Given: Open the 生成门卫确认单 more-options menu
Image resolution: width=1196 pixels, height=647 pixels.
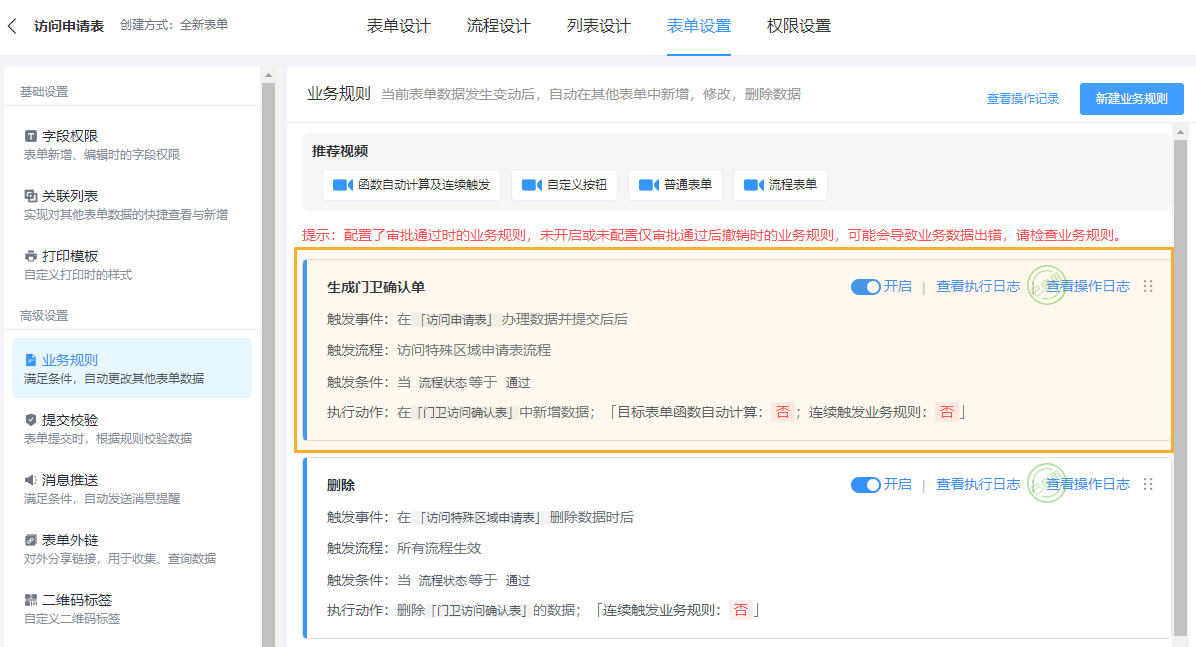Looking at the screenshot, I should (1147, 287).
